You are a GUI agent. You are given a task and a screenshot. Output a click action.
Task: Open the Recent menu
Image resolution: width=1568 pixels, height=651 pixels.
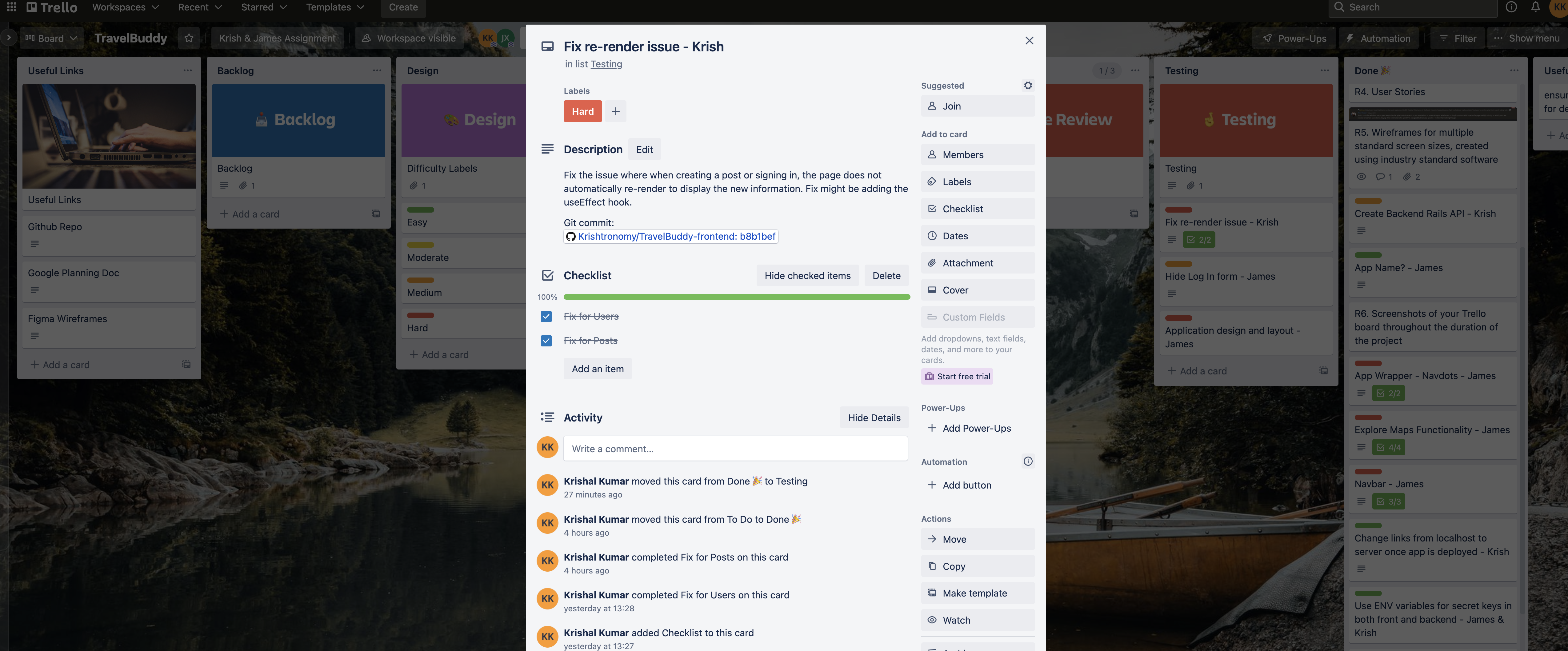(x=199, y=7)
